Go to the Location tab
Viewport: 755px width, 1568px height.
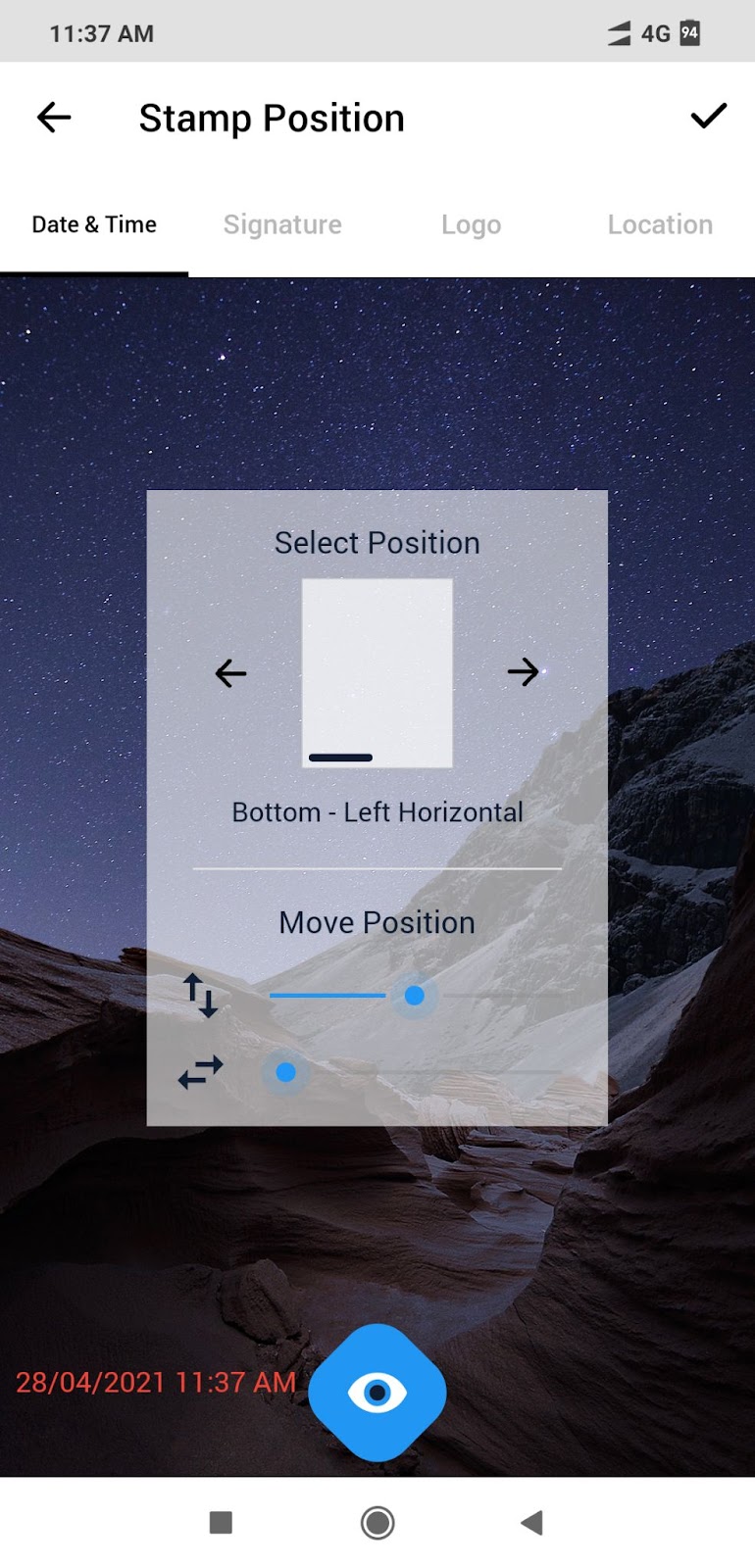tap(660, 224)
